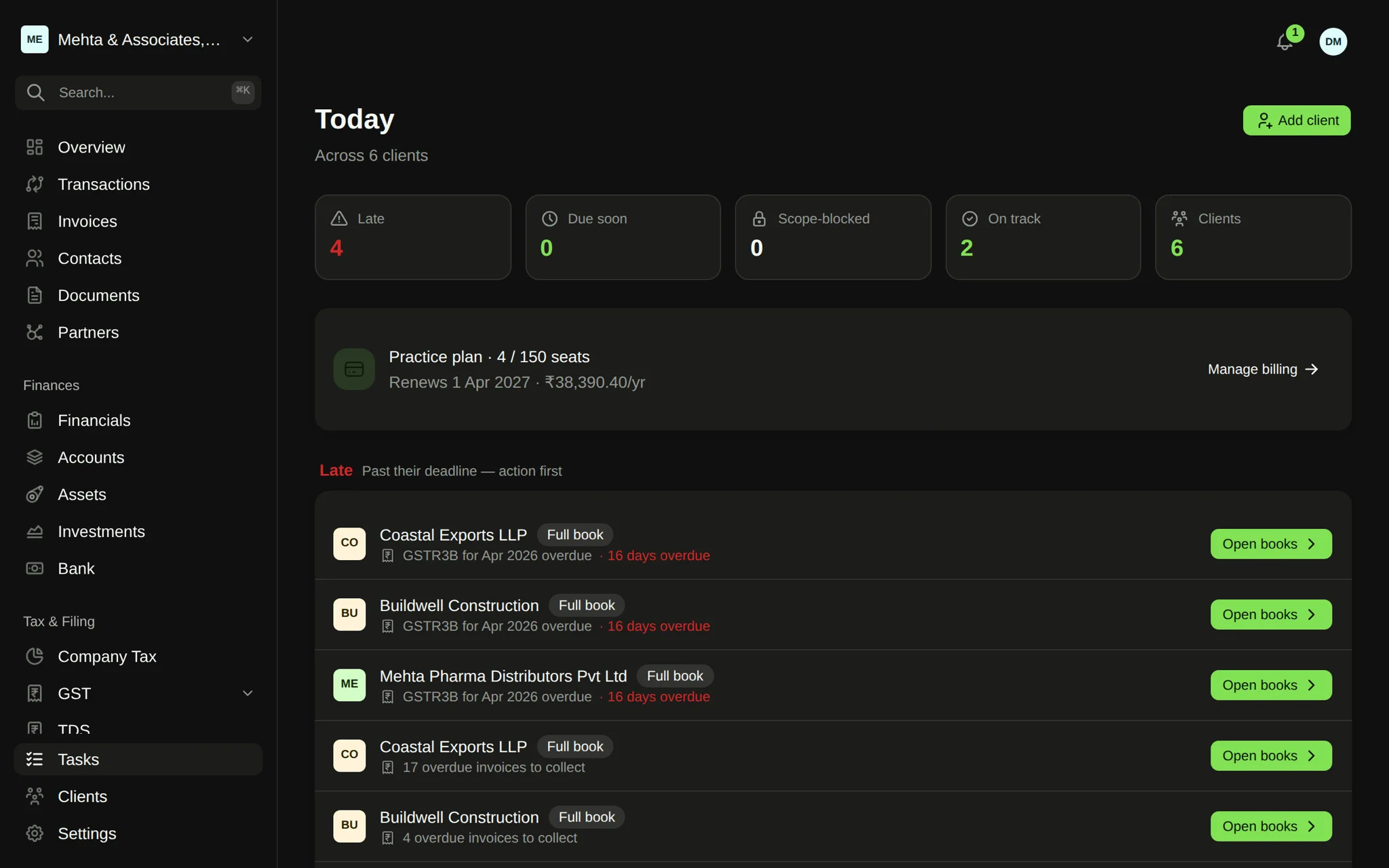This screenshot has height=868, width=1389.
Task: Click the On track checkmark icon
Action: (x=970, y=218)
